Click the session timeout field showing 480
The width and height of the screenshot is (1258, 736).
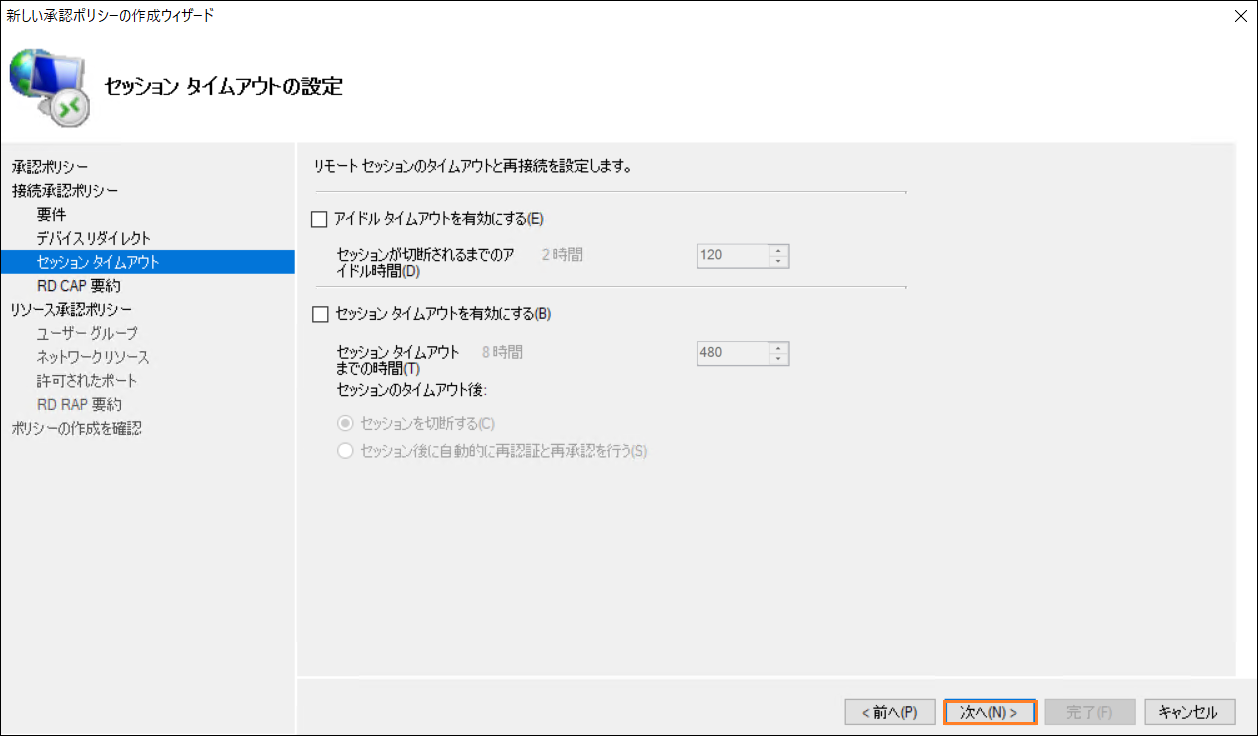point(733,353)
